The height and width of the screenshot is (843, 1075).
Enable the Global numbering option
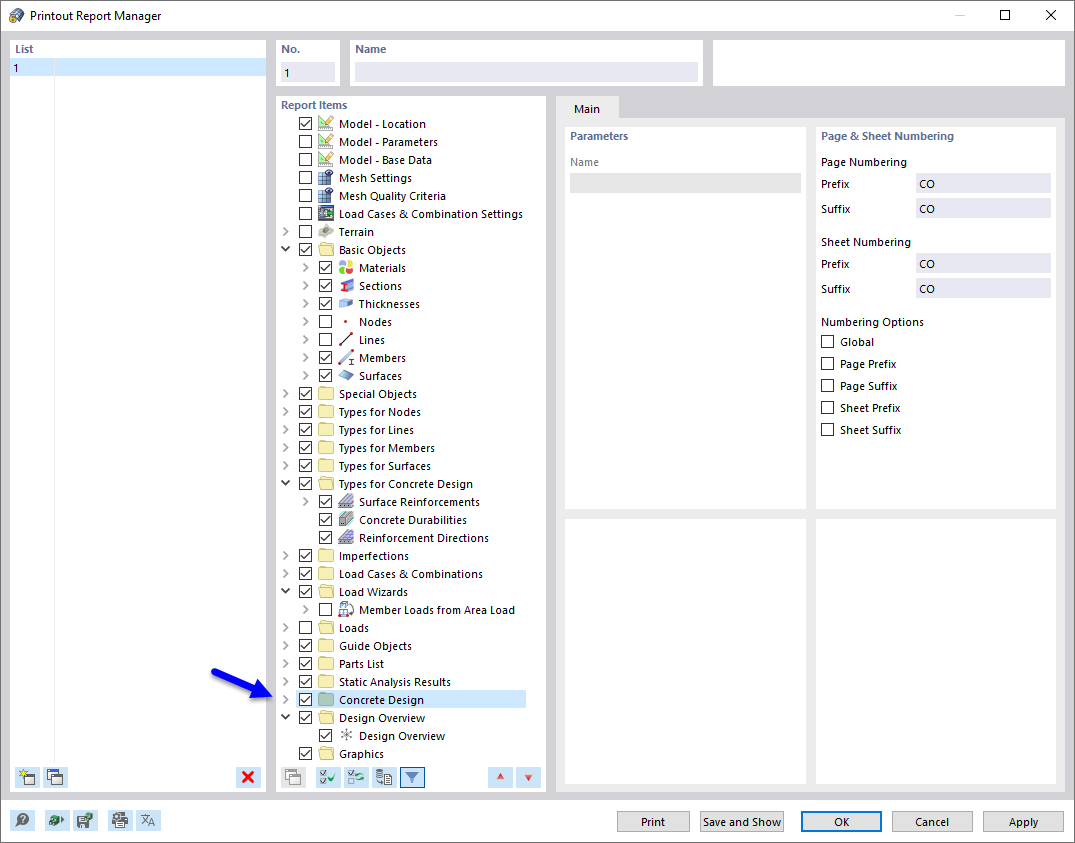tap(828, 341)
